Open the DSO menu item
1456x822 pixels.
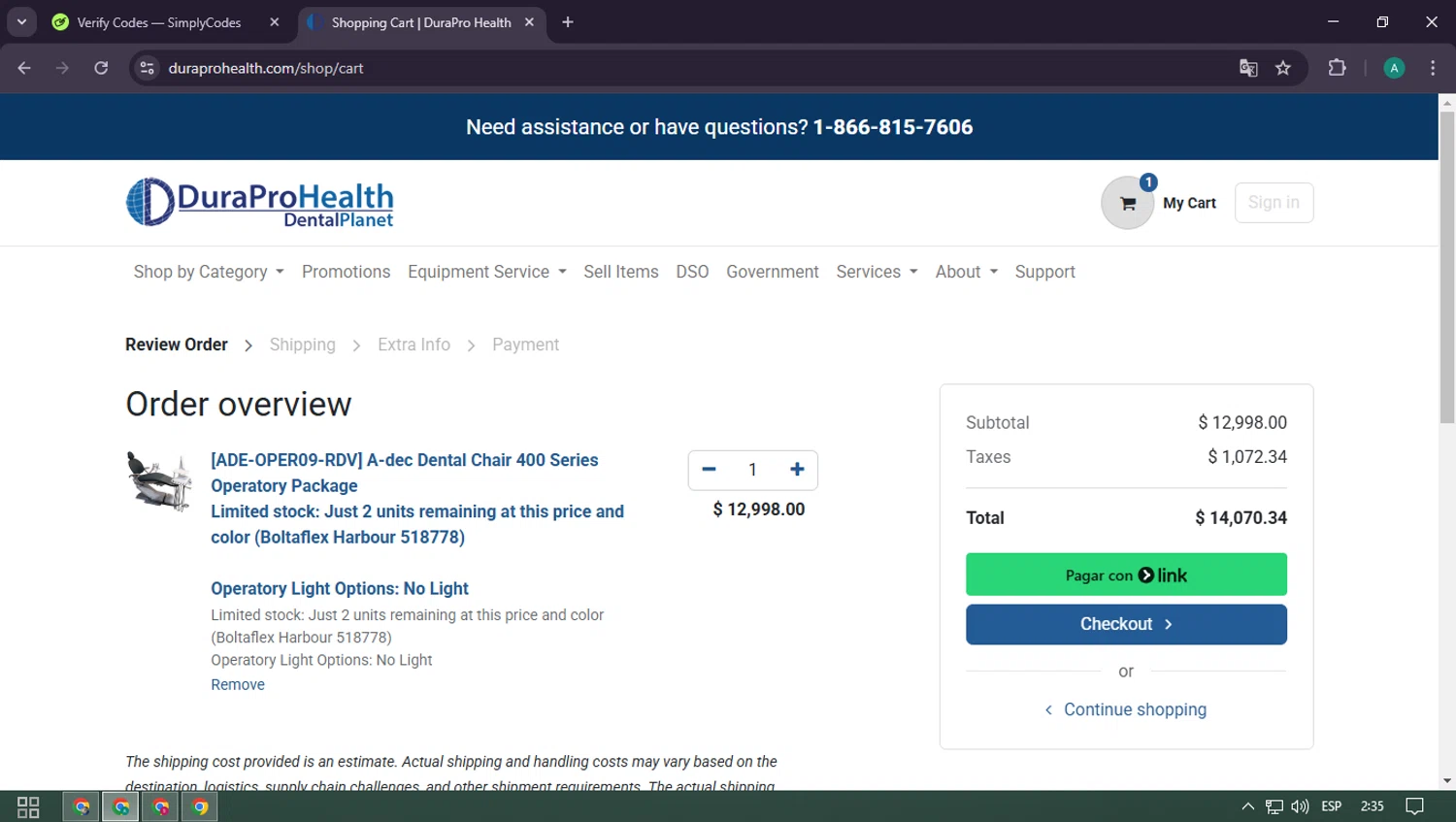pos(692,272)
